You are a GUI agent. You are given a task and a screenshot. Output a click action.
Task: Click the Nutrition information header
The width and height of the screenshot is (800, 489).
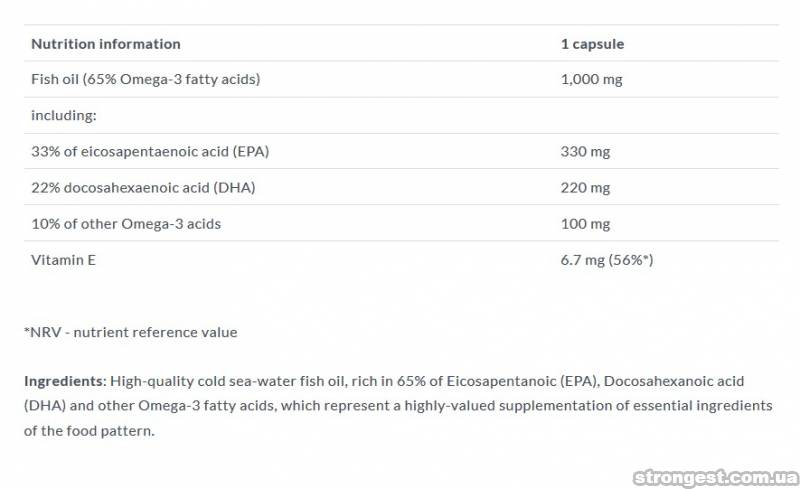pos(106,44)
